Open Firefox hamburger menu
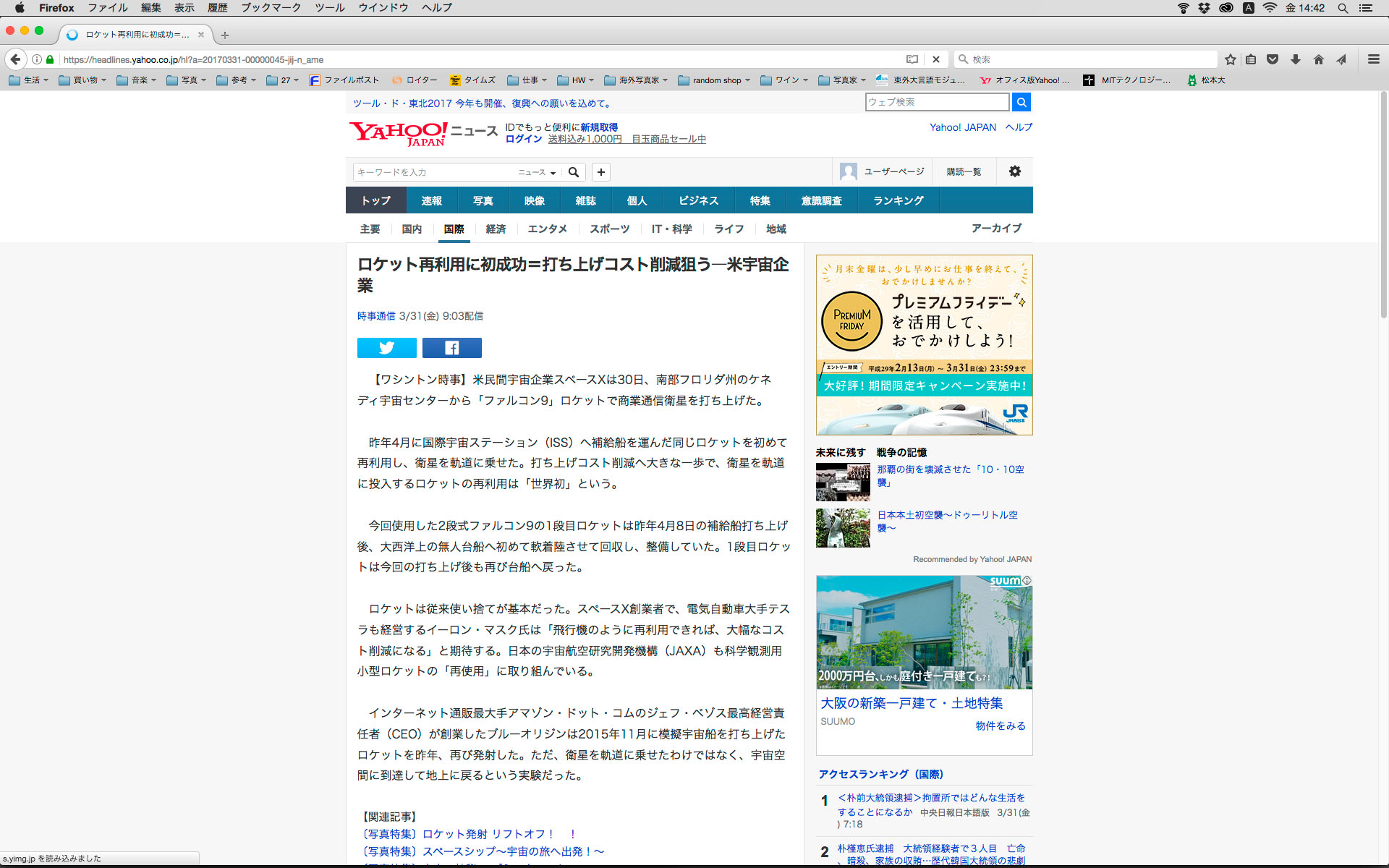Viewport: 1389px width, 868px height. (1373, 59)
